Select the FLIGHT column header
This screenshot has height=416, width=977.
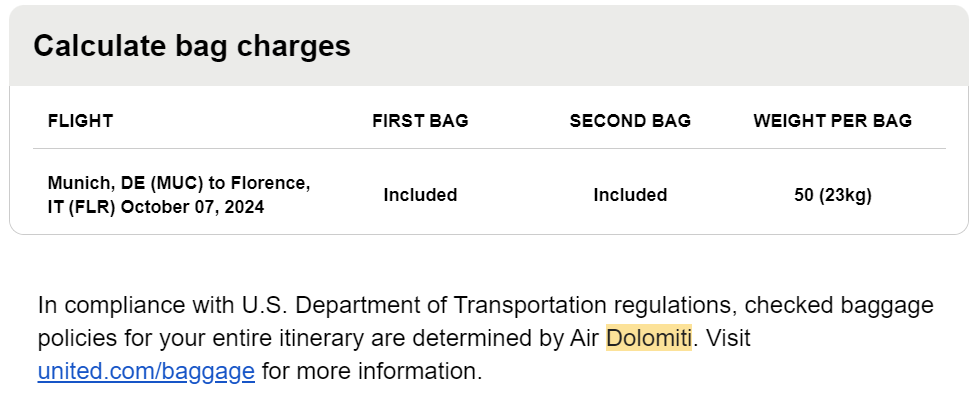[x=80, y=121]
